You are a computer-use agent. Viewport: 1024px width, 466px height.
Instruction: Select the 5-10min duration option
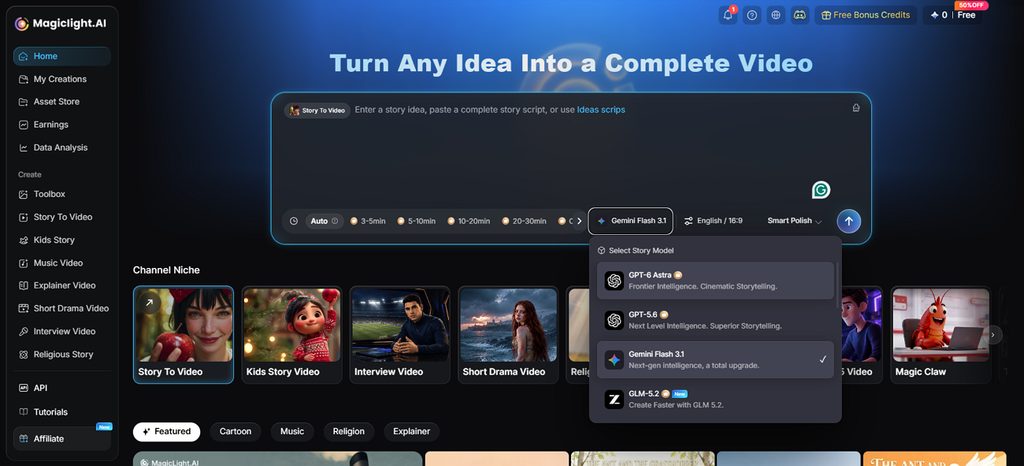(x=416, y=221)
